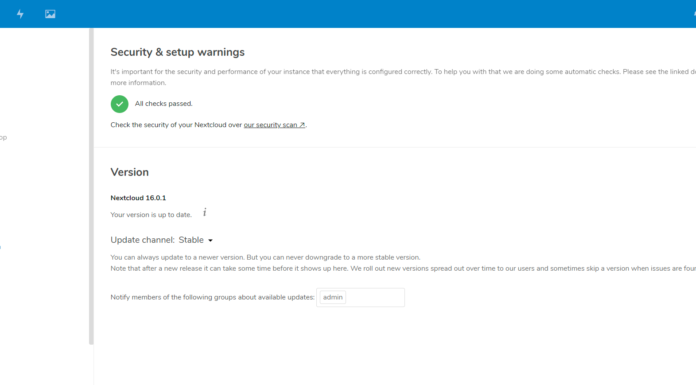Image resolution: width=696 pixels, height=385 pixels.
Task: Expand the Update channel Stable dropdown
Action: pyautogui.click(x=196, y=240)
